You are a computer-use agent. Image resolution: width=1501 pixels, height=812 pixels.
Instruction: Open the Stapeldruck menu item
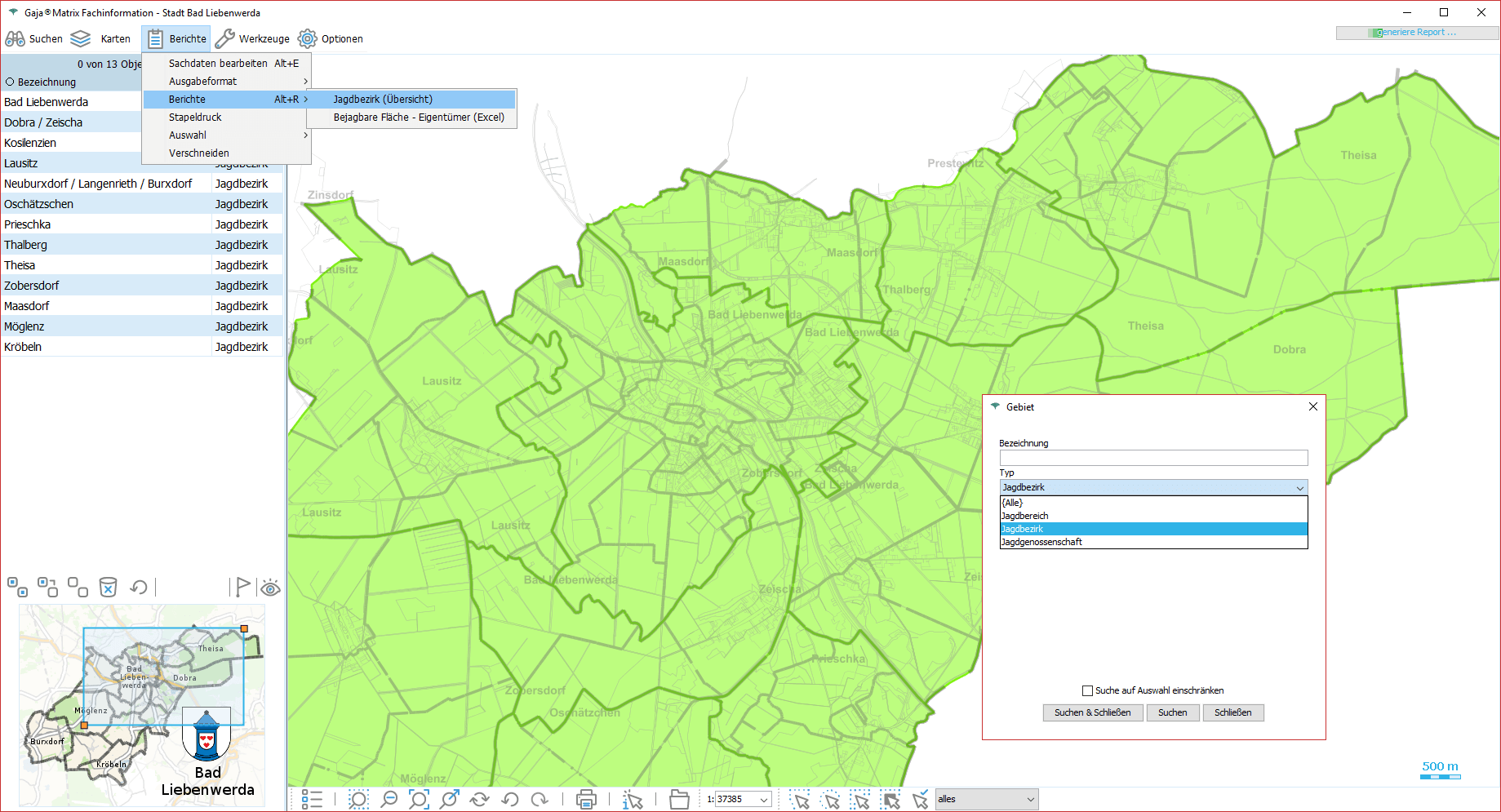[x=195, y=118]
